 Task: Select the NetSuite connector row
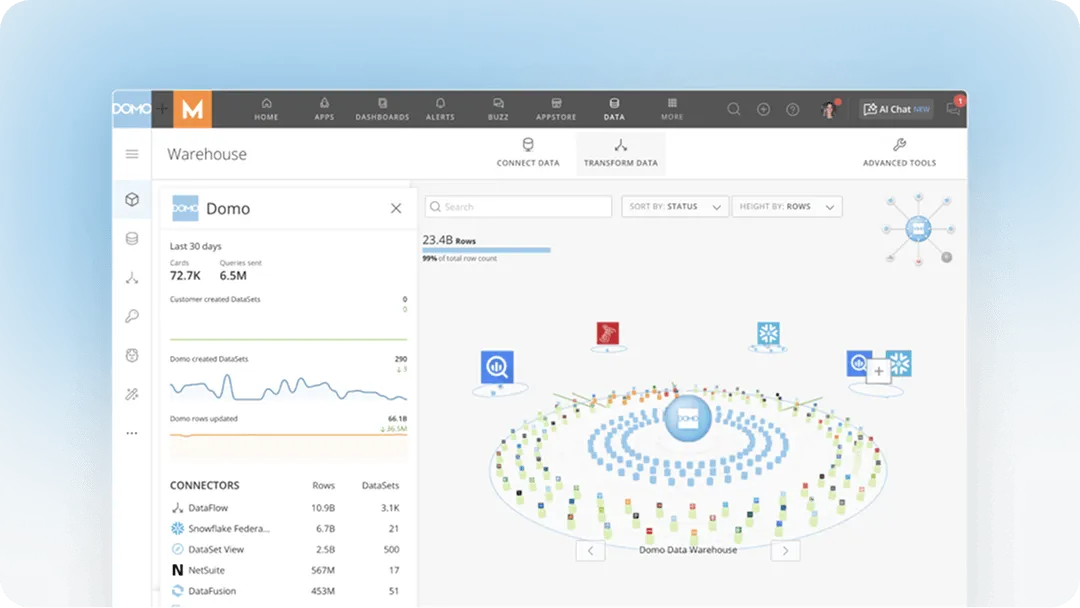[x=285, y=569]
